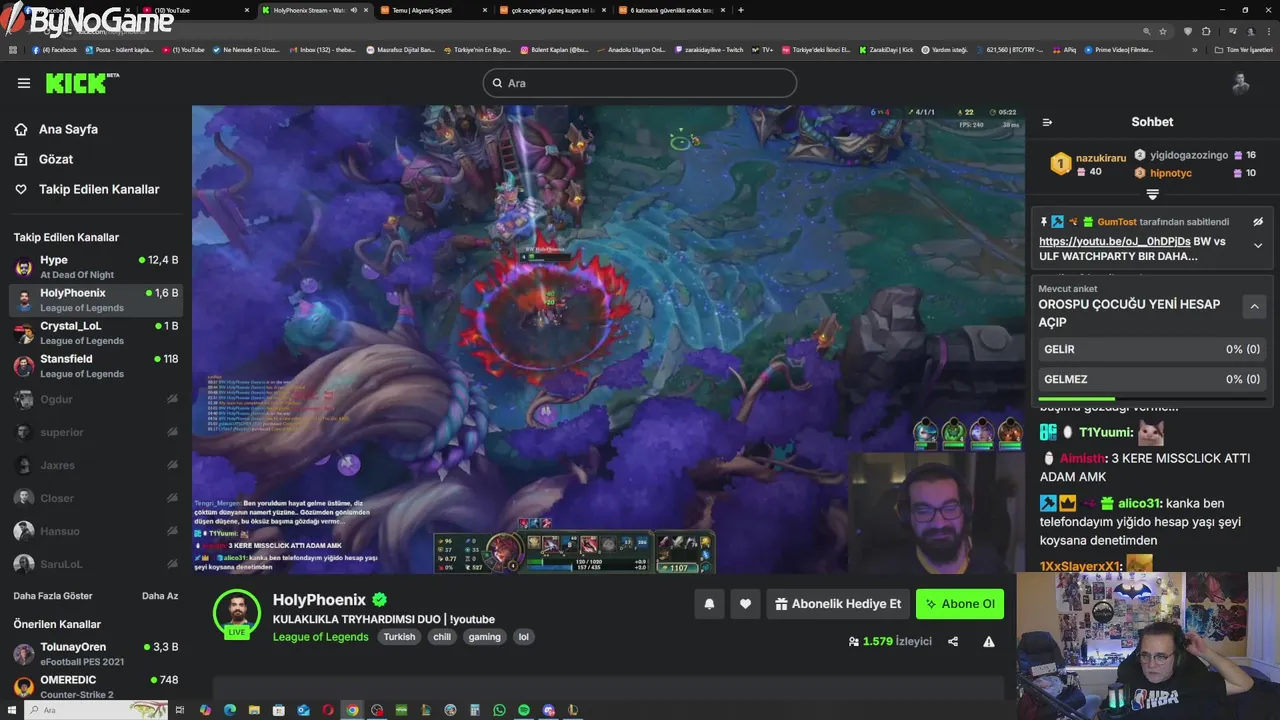Viewport: 1280px width, 720px height.
Task: Open the Stansfield channel
Action: click(96, 366)
